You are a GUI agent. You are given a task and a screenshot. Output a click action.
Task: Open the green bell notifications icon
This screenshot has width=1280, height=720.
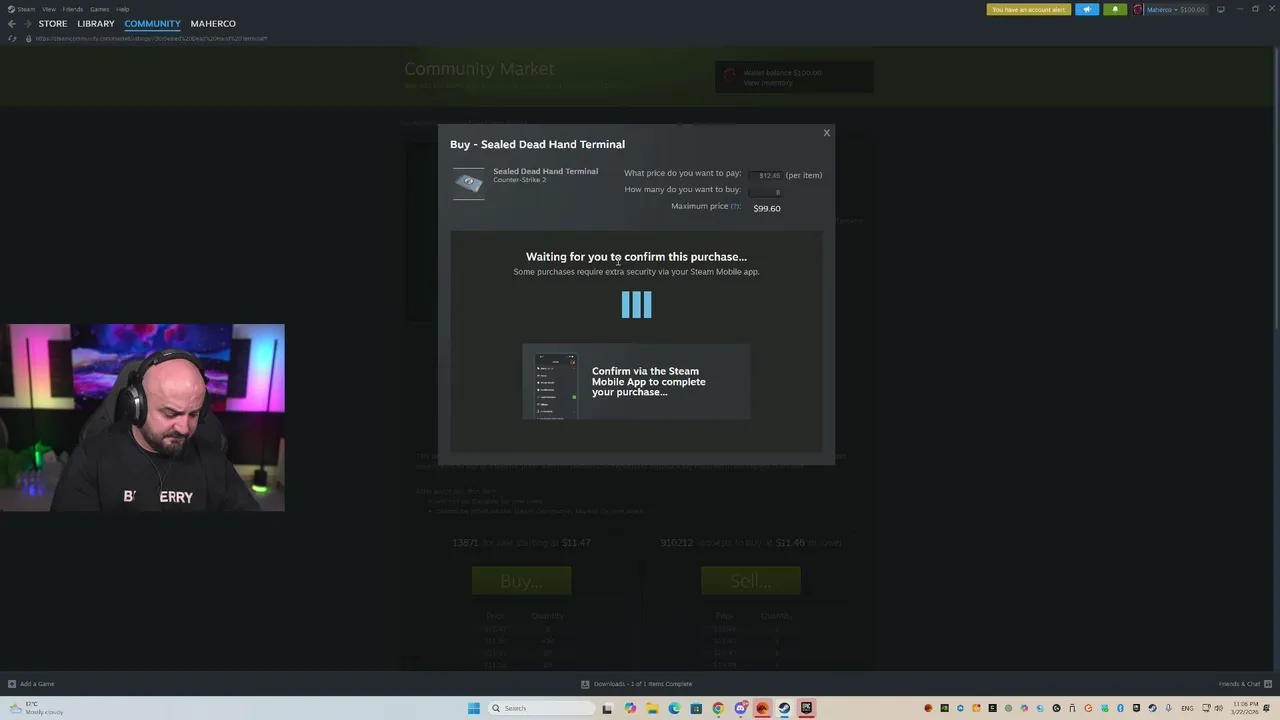click(1115, 9)
